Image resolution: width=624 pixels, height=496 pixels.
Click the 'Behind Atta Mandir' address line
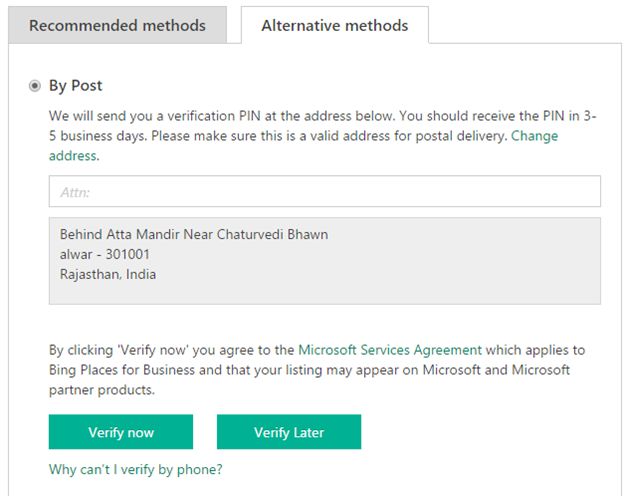click(x=194, y=235)
